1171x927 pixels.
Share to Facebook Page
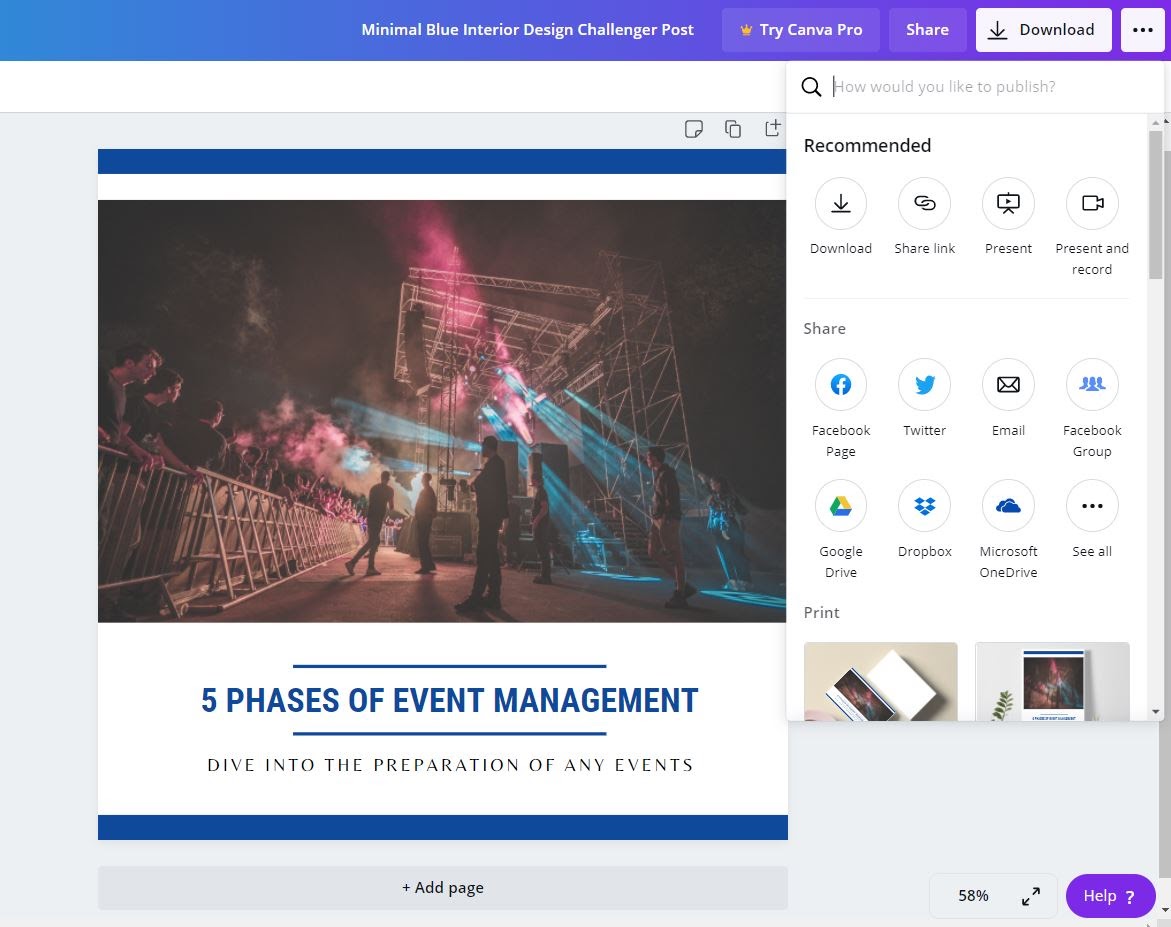(840, 385)
